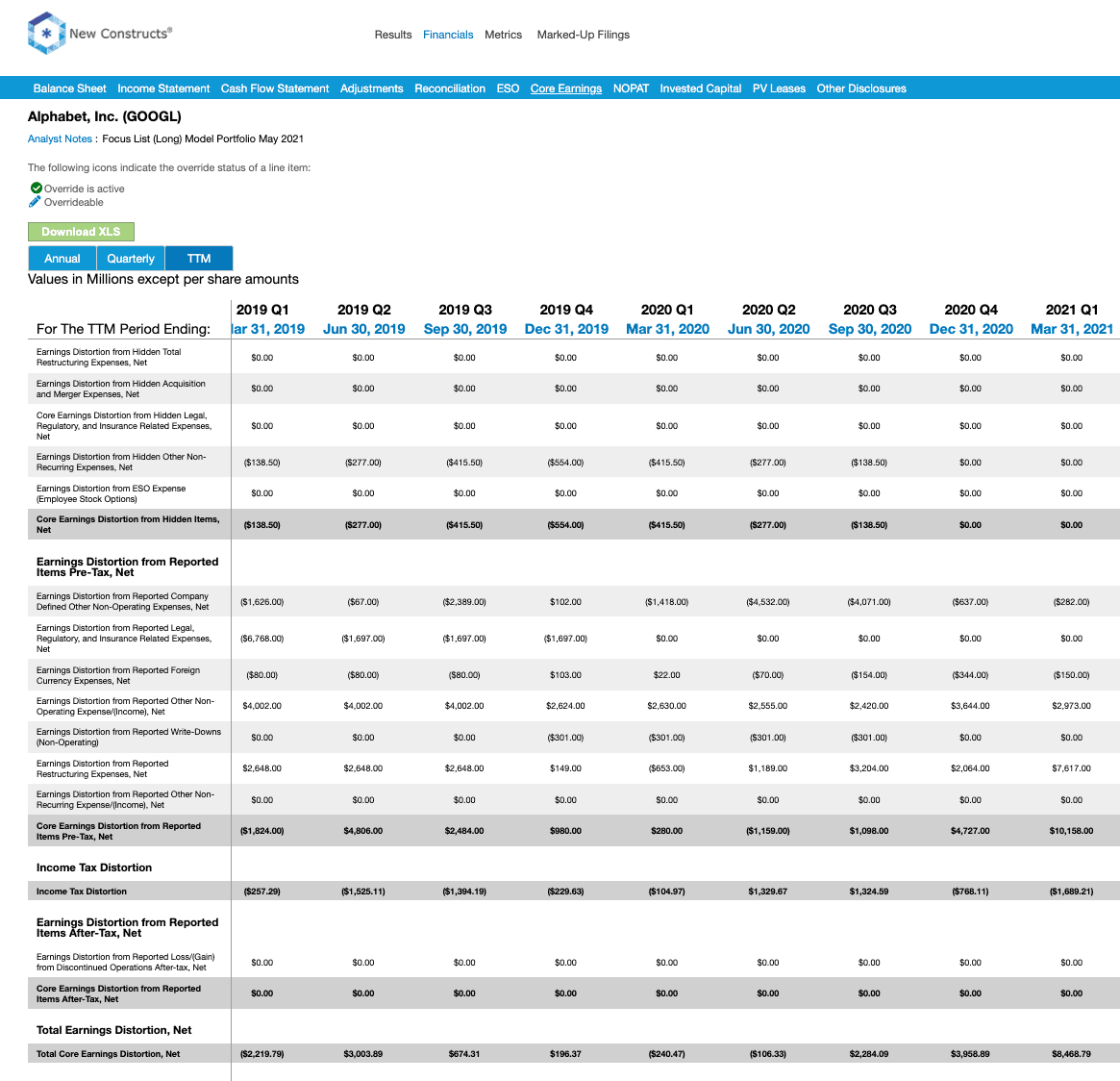The height and width of the screenshot is (1081, 1120).
Task: Open Other Disclosures section
Action: point(861,88)
